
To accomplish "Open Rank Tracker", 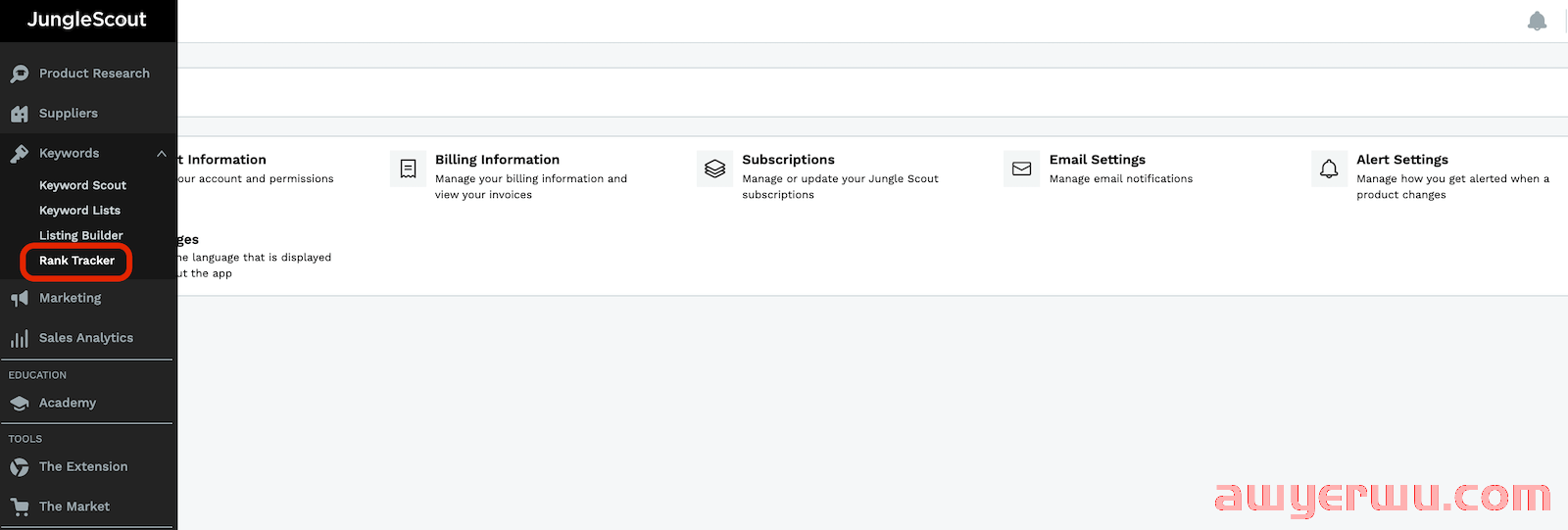I will (76, 261).
